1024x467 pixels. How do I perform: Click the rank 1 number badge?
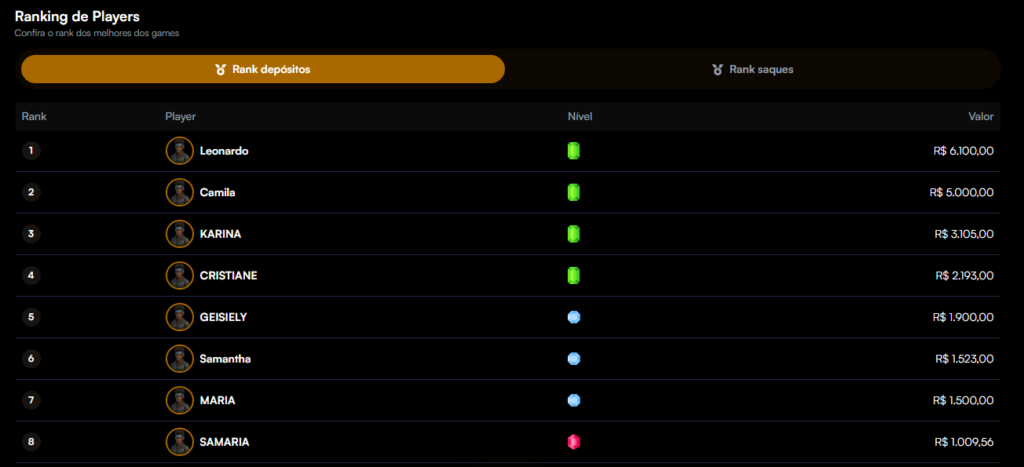pyautogui.click(x=31, y=151)
